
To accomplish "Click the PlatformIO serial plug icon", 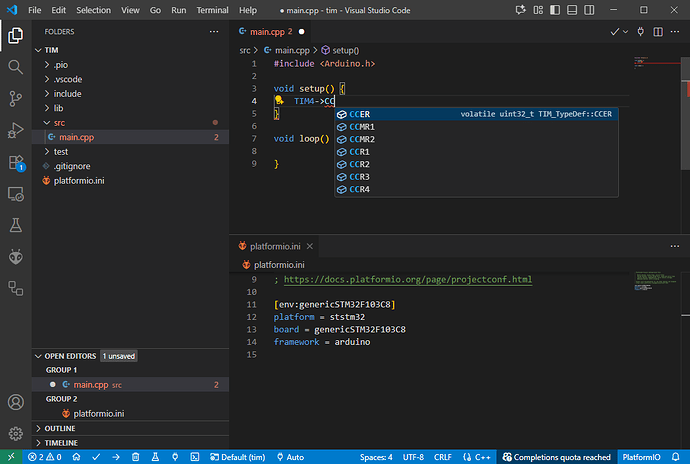I will [640, 32].
